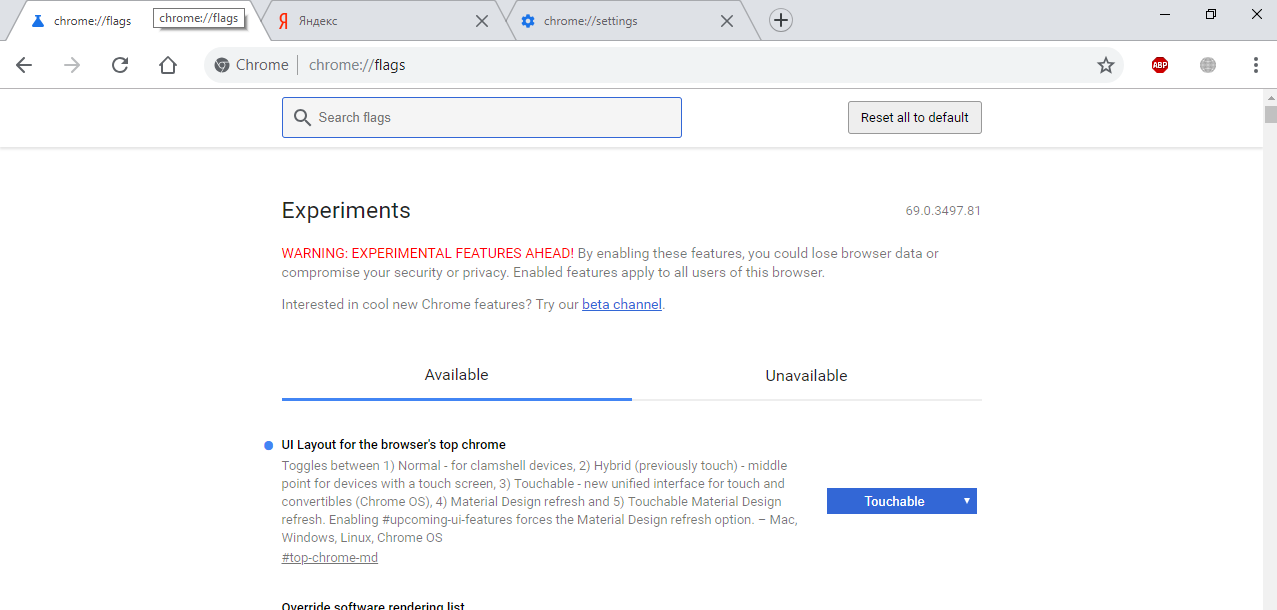This screenshot has height=610, width=1277.
Task: Click the forward navigation arrow
Action: 72,65
